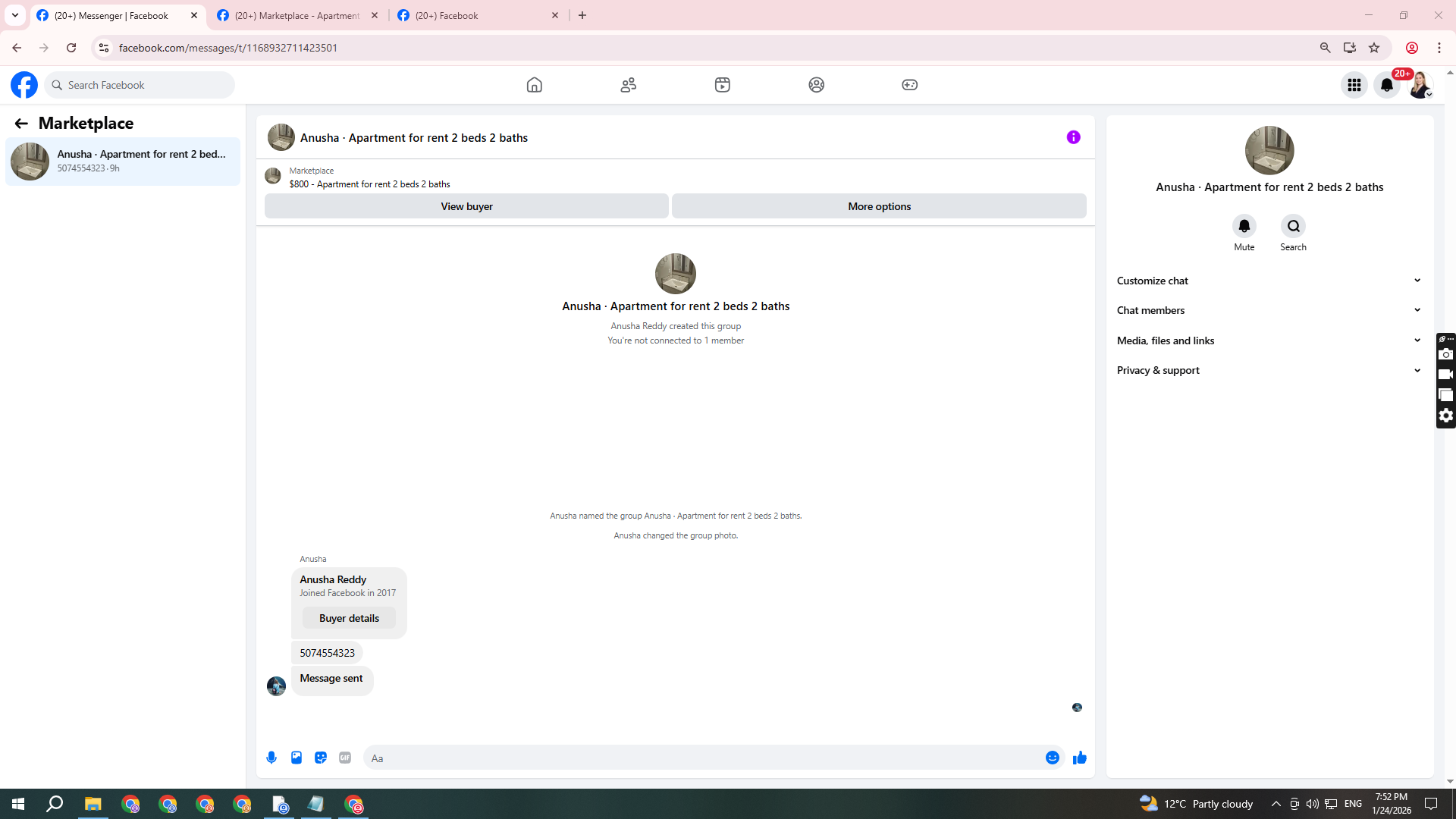The height and width of the screenshot is (819, 1456).
Task: Click the voice clip microphone icon
Action: click(x=271, y=758)
